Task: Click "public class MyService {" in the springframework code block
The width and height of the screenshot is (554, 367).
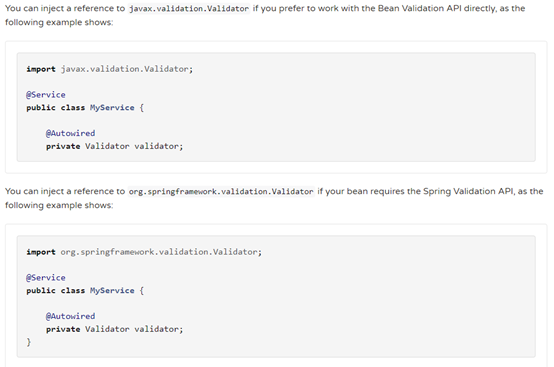Action: [x=85, y=291]
